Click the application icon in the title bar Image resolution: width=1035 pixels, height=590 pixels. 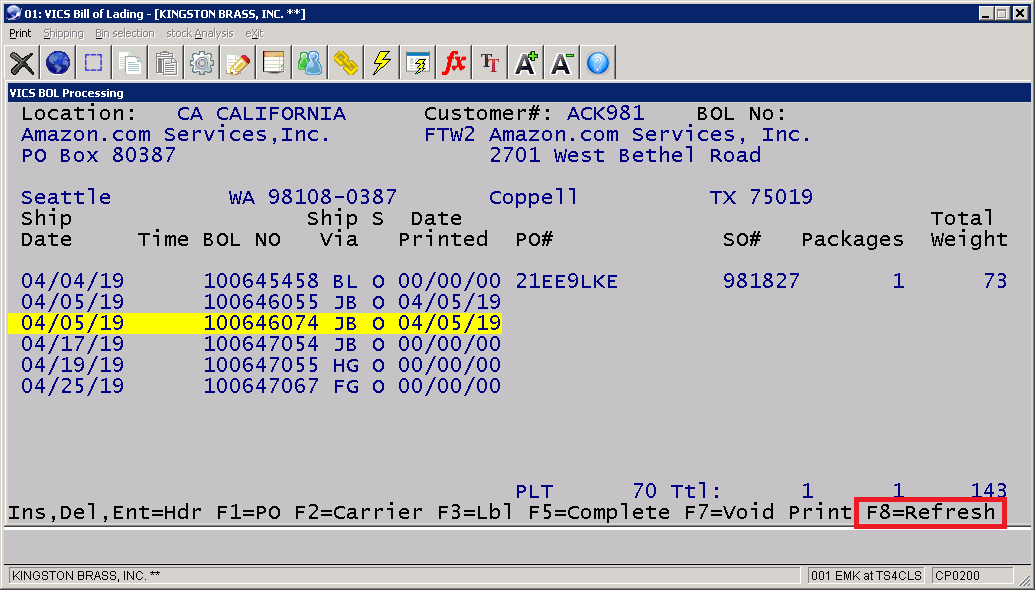coord(13,13)
